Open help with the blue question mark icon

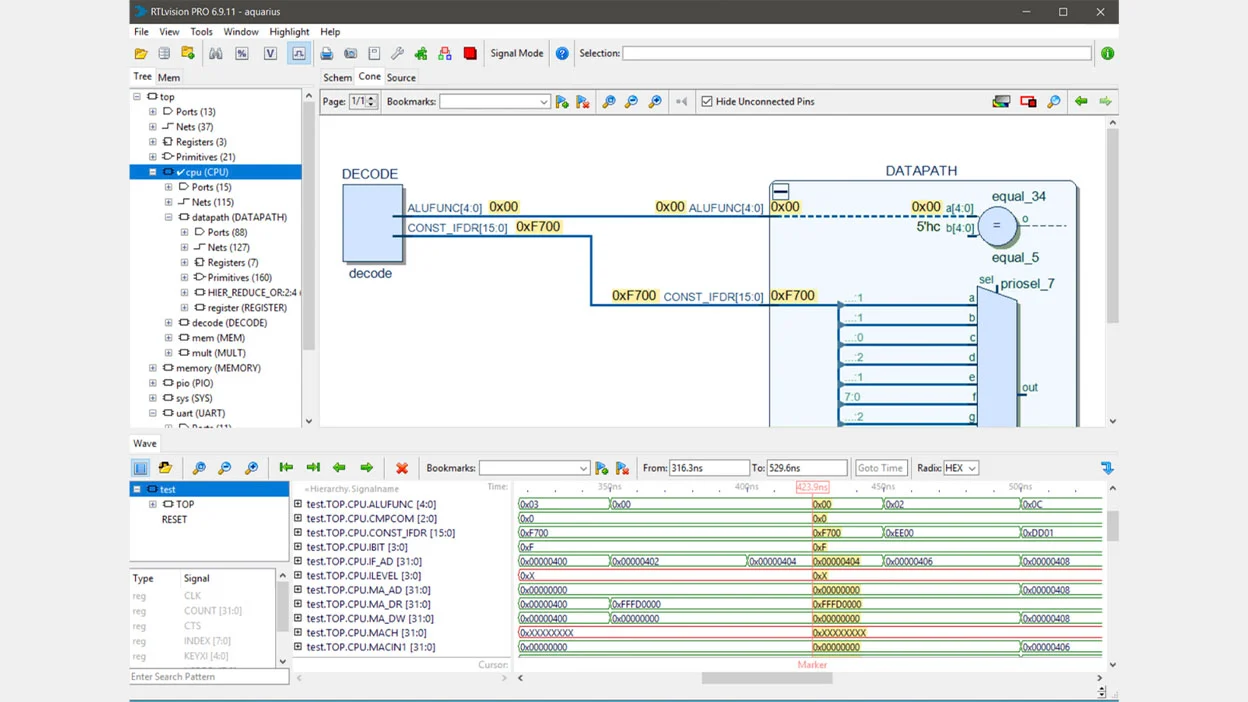(562, 53)
